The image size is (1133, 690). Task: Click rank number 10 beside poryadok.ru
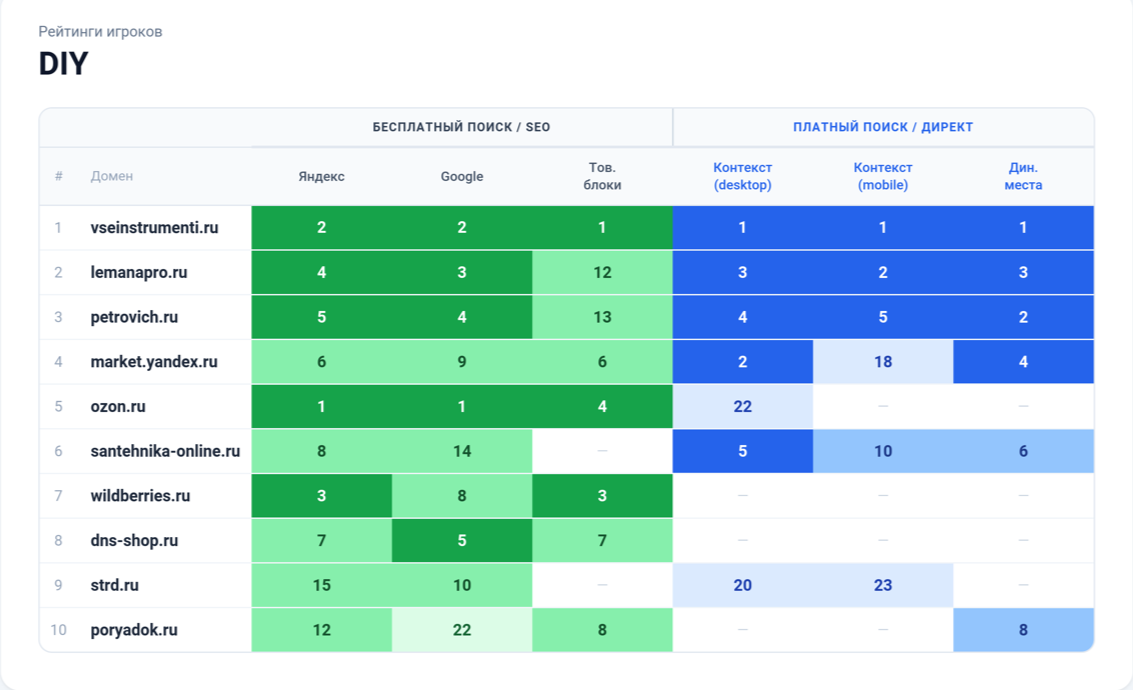pyautogui.click(x=59, y=630)
